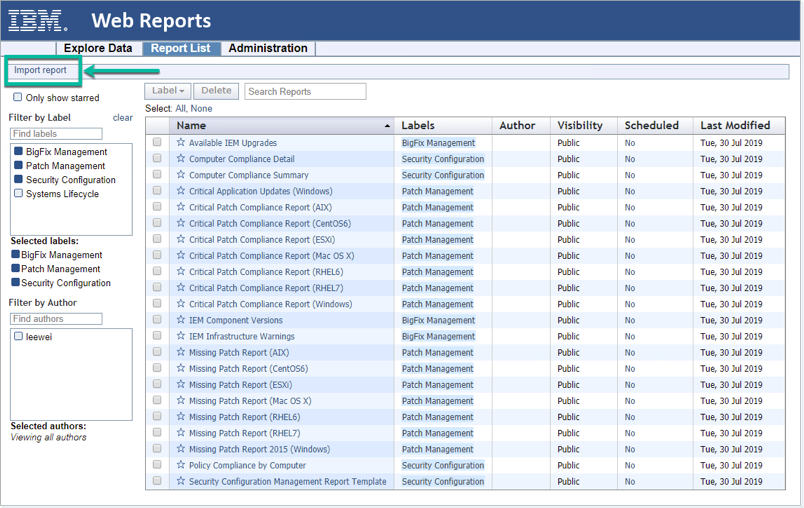Star Critical Patch Compliance Report (RHEL7)
The height and width of the screenshot is (508, 804).
(x=180, y=288)
